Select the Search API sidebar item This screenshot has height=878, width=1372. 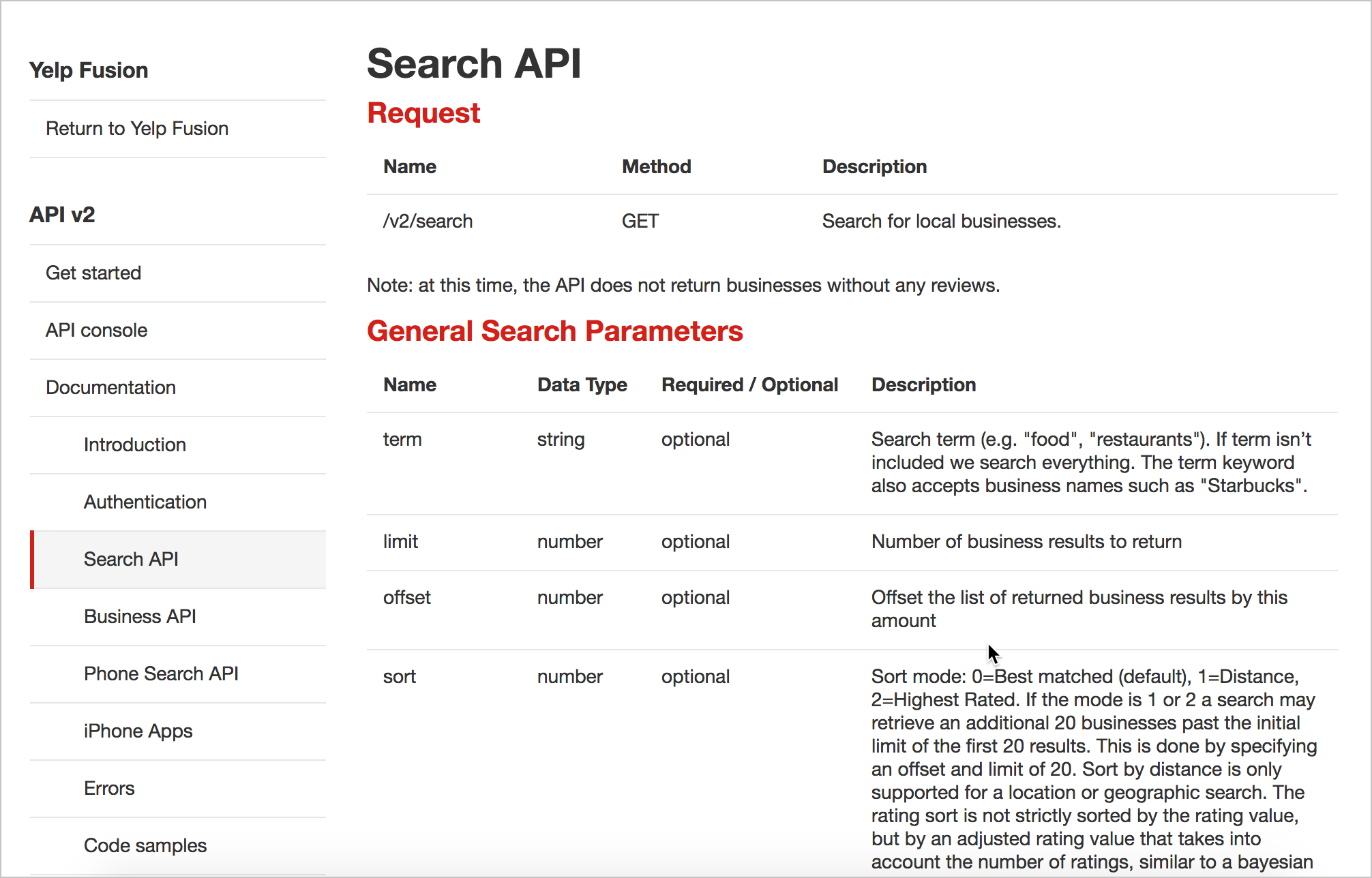[131, 559]
